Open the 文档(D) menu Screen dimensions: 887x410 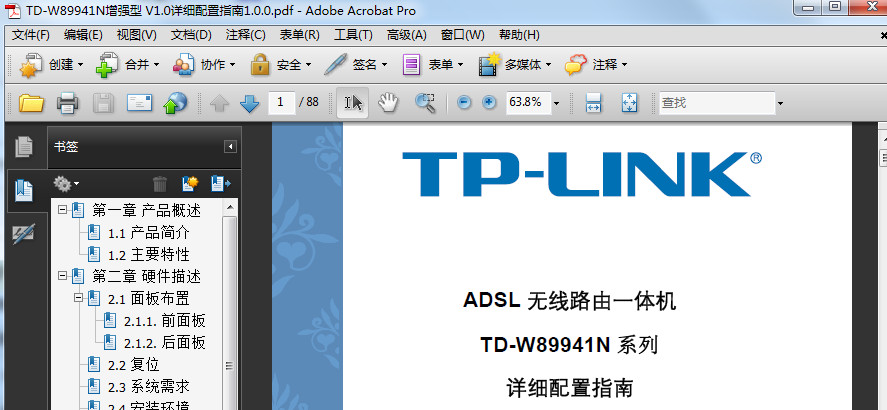[x=191, y=35]
